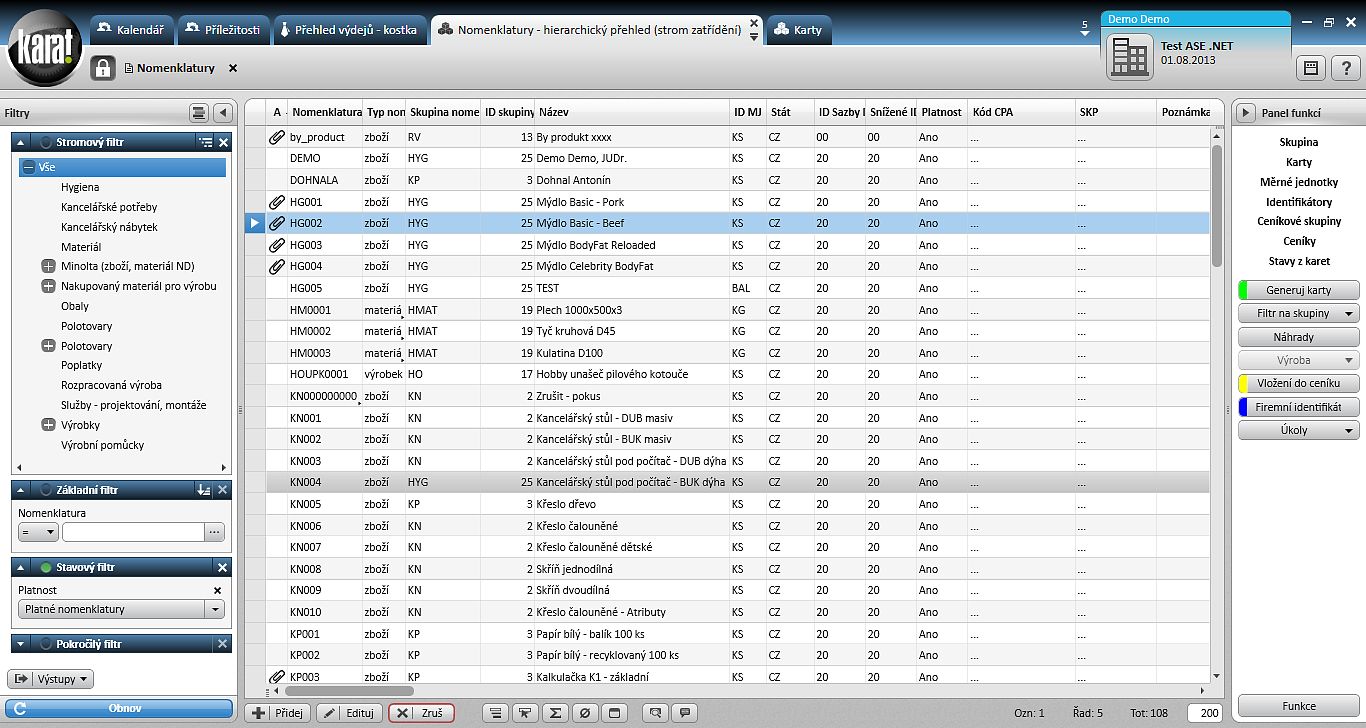1366x728 pixels.
Task: Click the window view icon in bottom toolbar
Action: pos(615,713)
